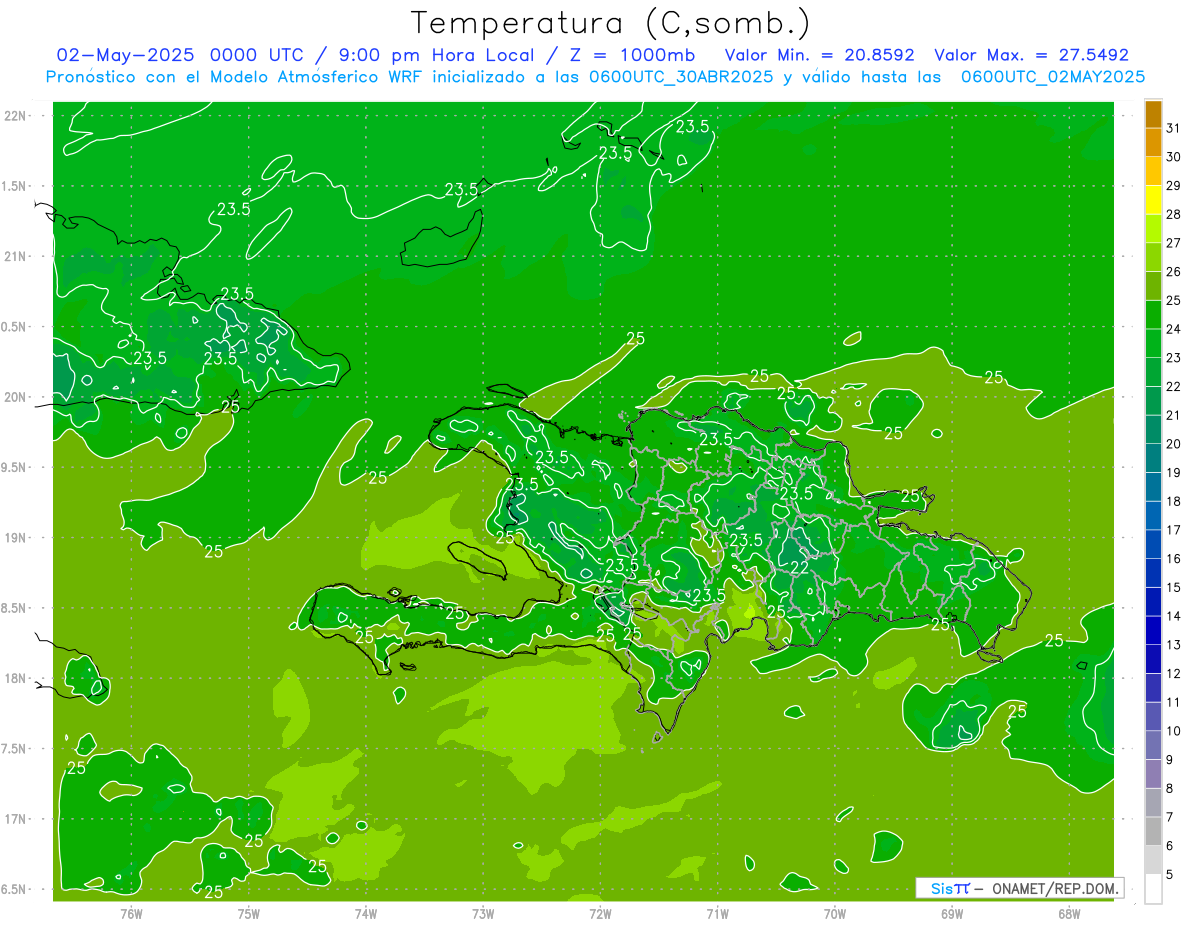Click the '7.5N' latitude label
1200x927 pixels.
pos(15,749)
